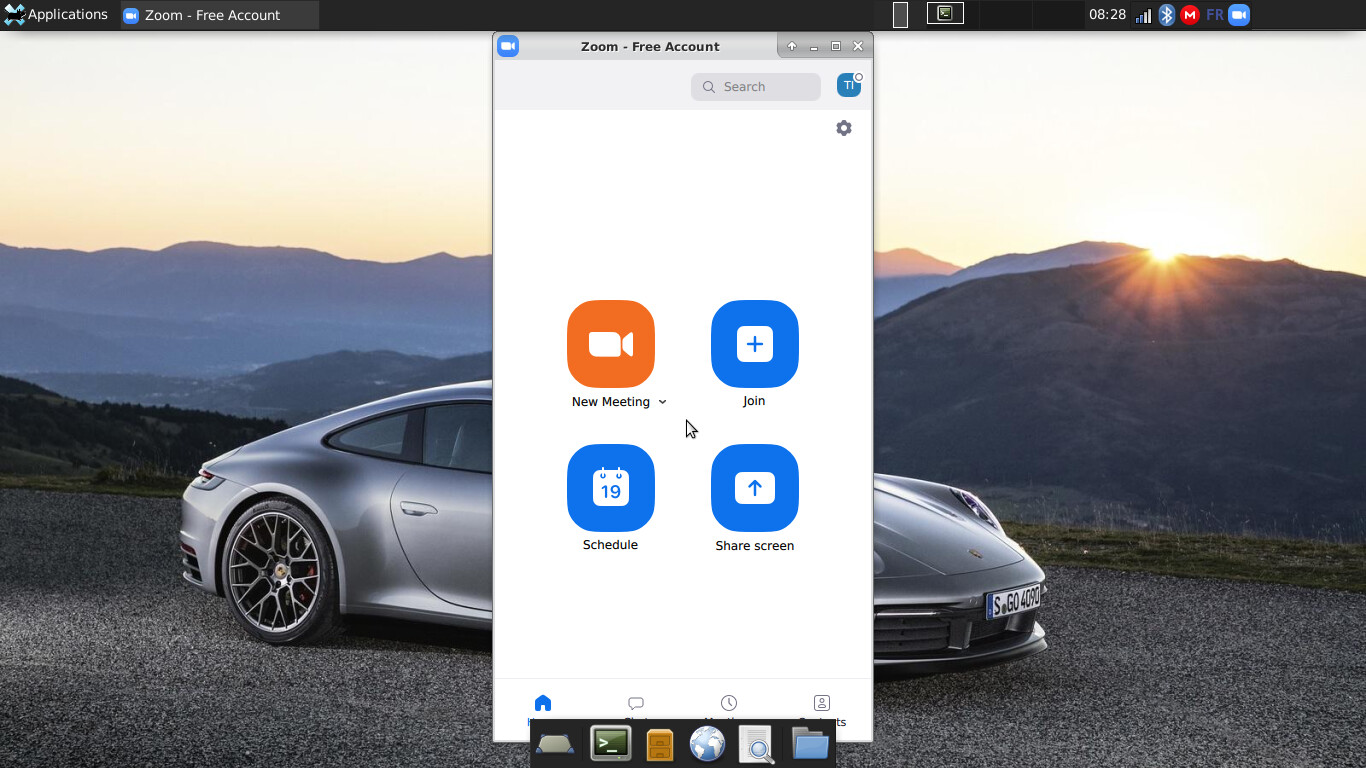This screenshot has width=1366, height=768.
Task: Open Zoom settings gear icon
Action: click(844, 128)
